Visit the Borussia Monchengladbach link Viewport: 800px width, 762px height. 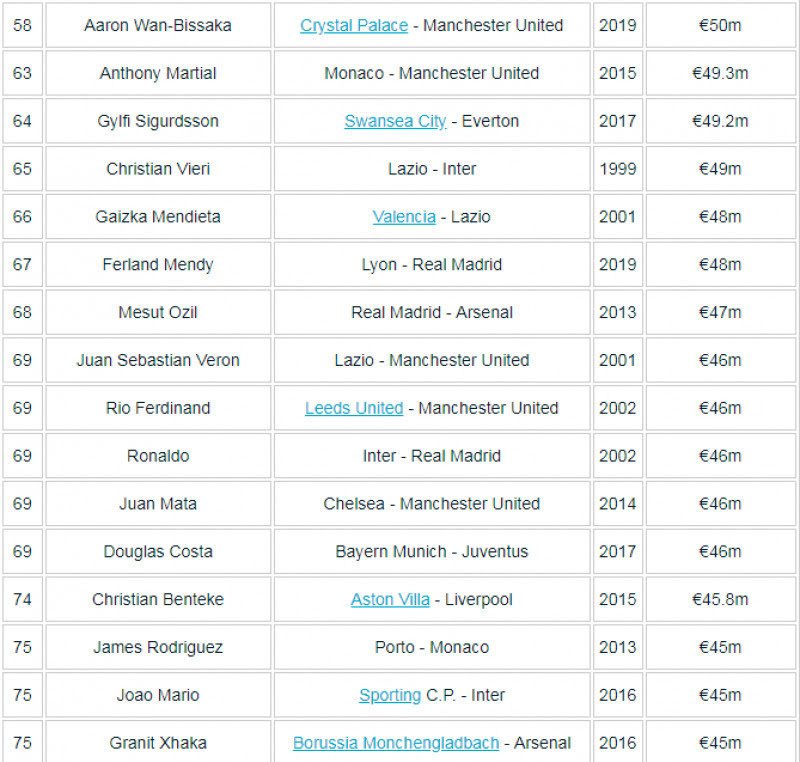pyautogui.click(x=394, y=743)
